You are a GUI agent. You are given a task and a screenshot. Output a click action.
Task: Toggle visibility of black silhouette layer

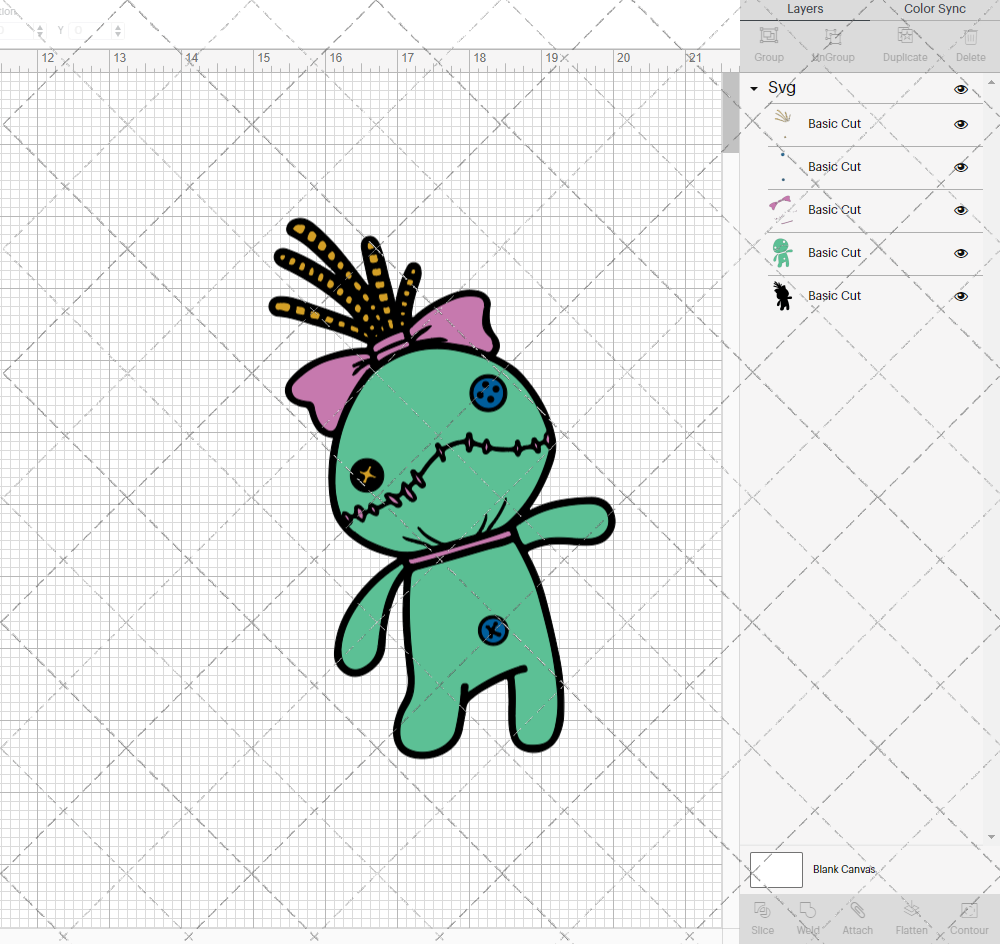(x=961, y=296)
